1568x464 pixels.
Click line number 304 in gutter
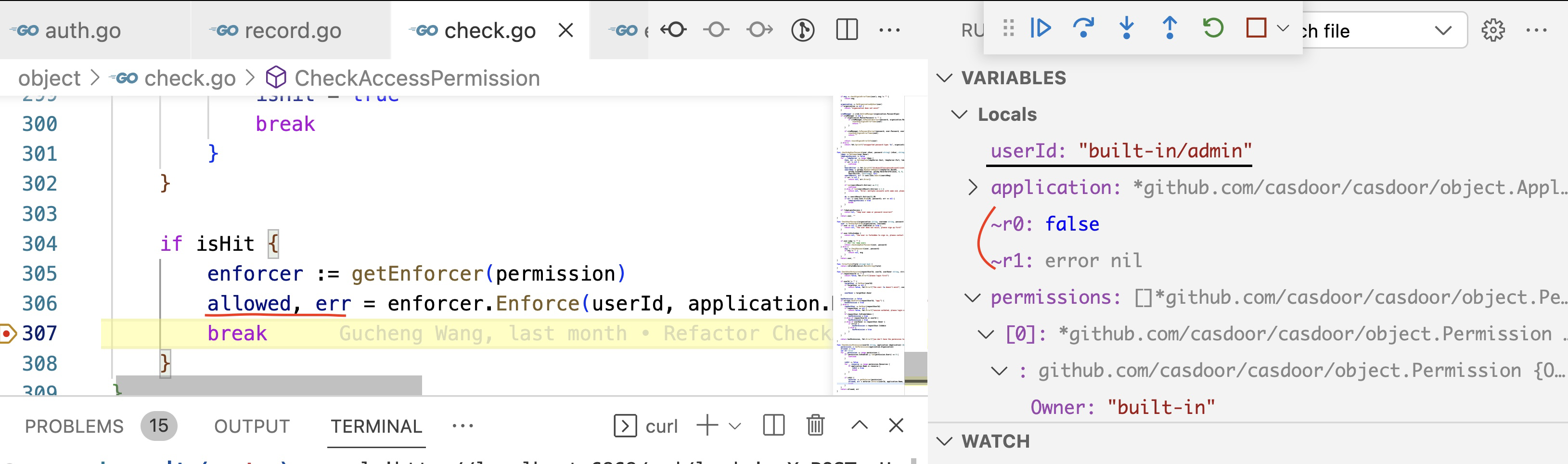(39, 244)
